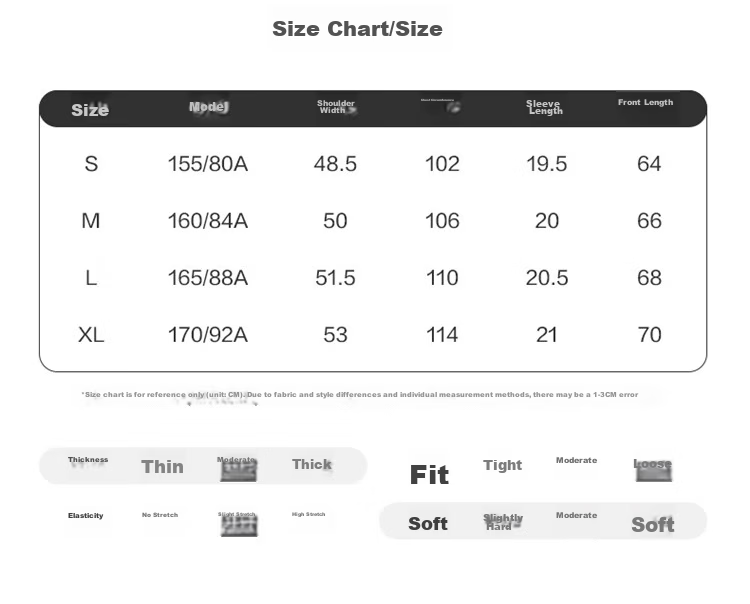
Task: Click the Sleeve Length column header
Action: [x=544, y=107]
